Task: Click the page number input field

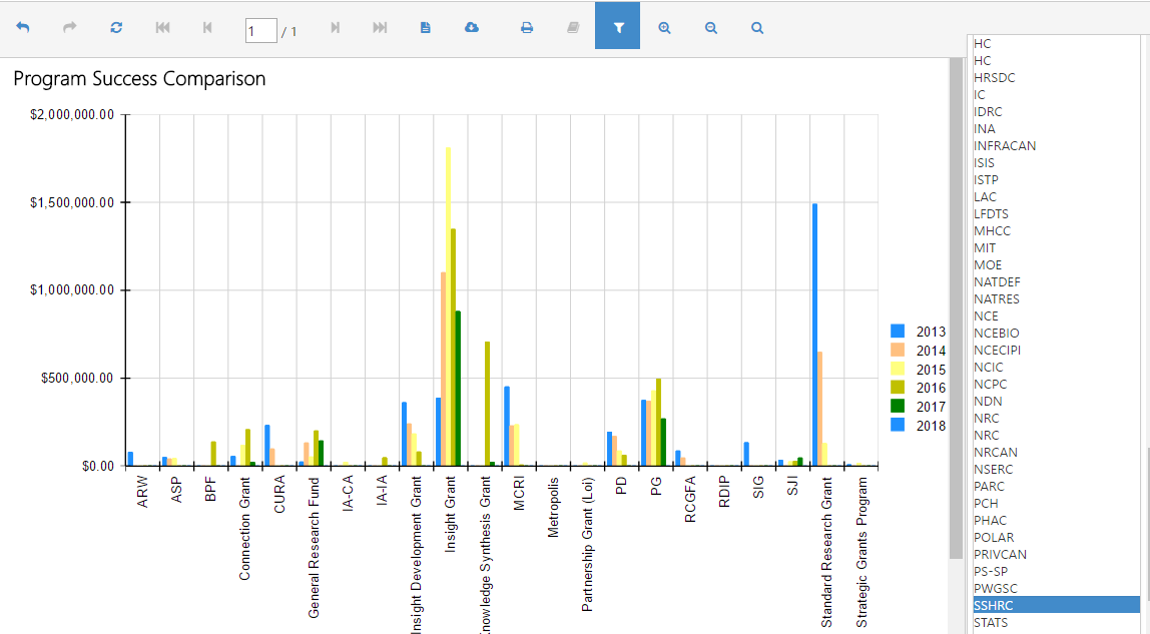Action: point(261,31)
